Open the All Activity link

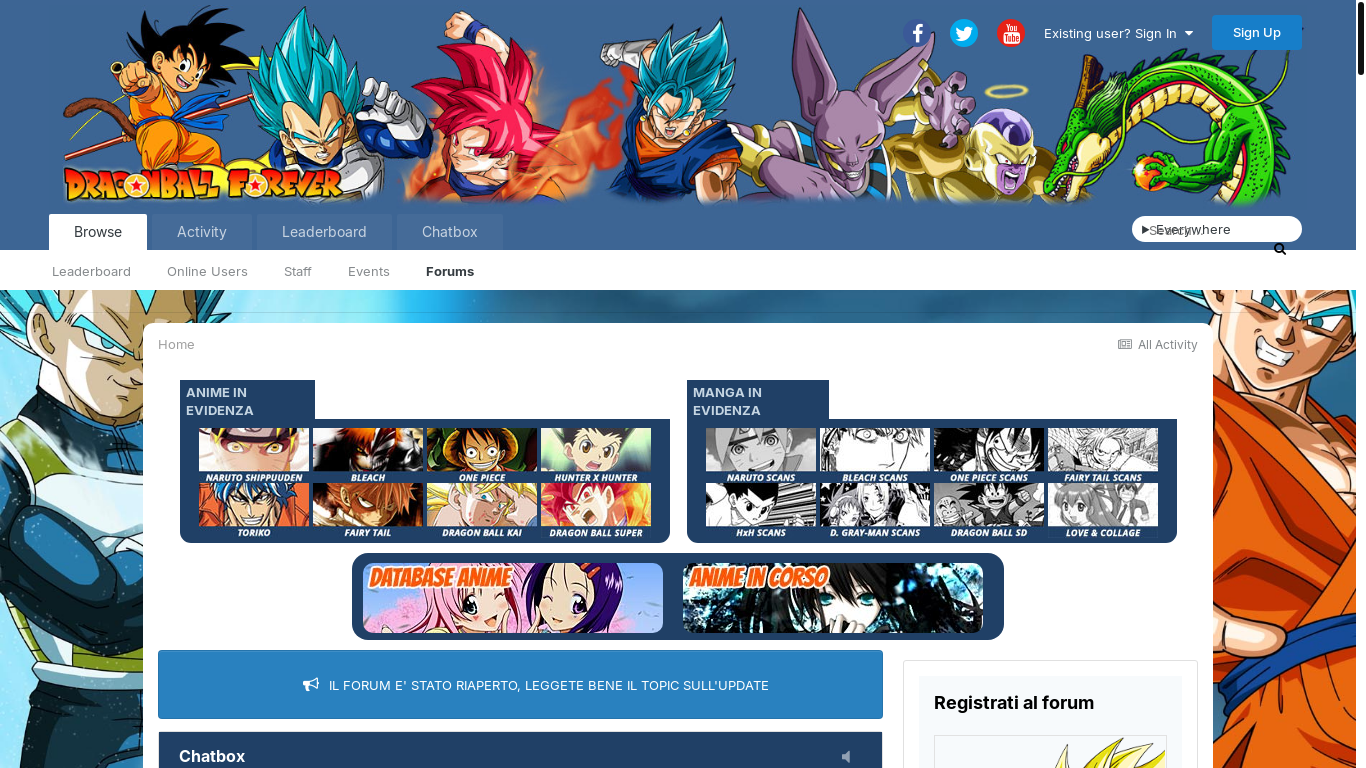(x=1158, y=344)
